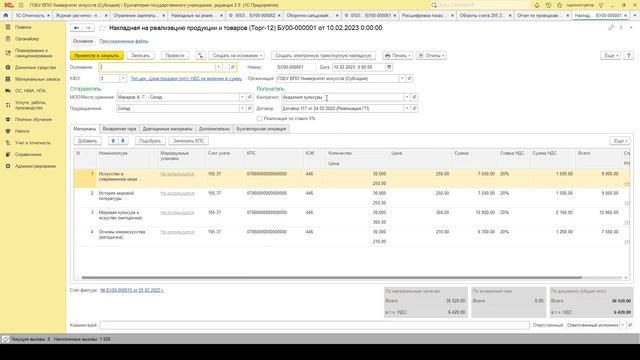Open Создать на основании dropdown
Screen dimensions: 640x360
237,55
